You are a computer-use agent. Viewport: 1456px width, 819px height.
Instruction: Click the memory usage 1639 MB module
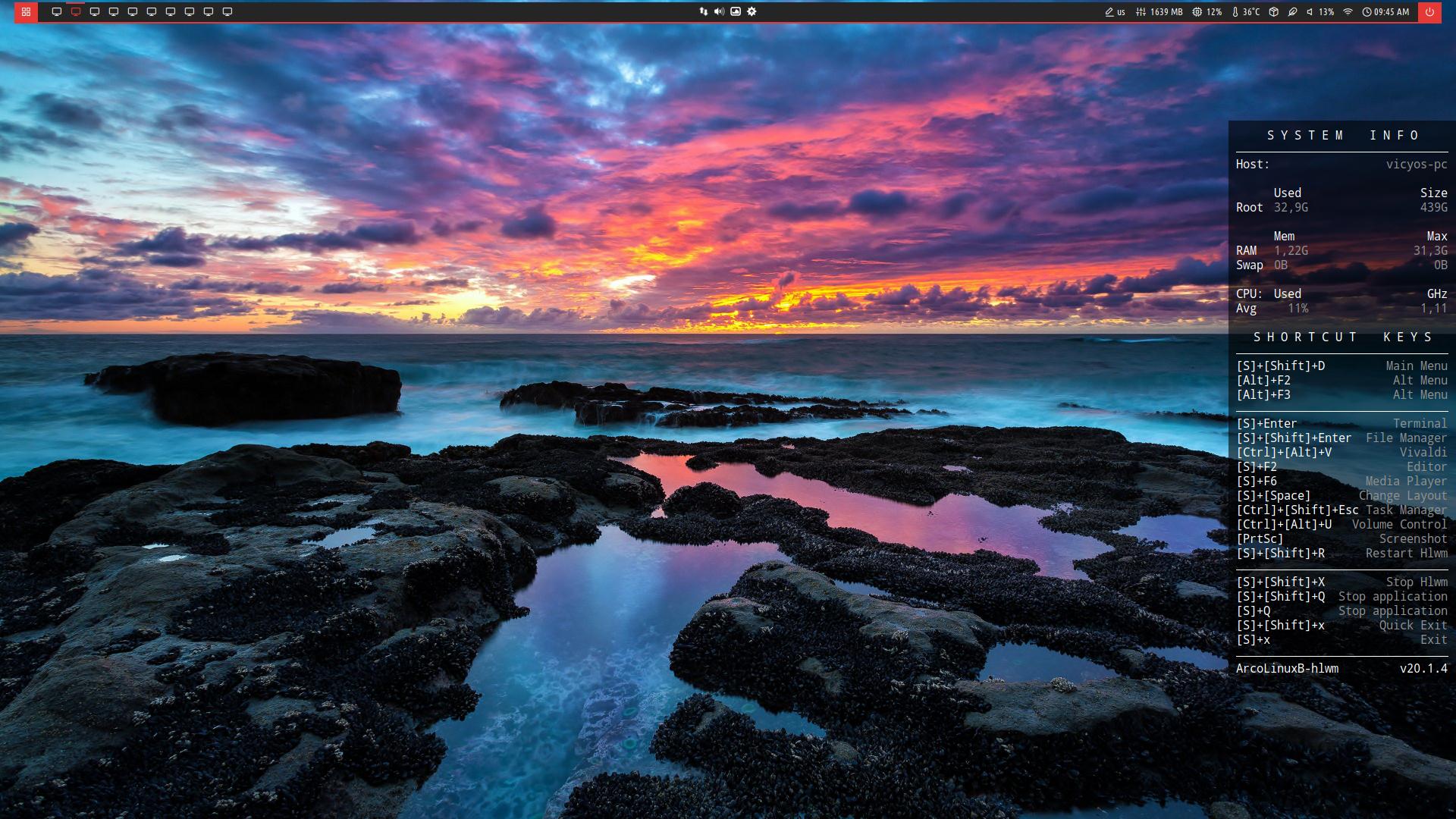coord(1159,12)
